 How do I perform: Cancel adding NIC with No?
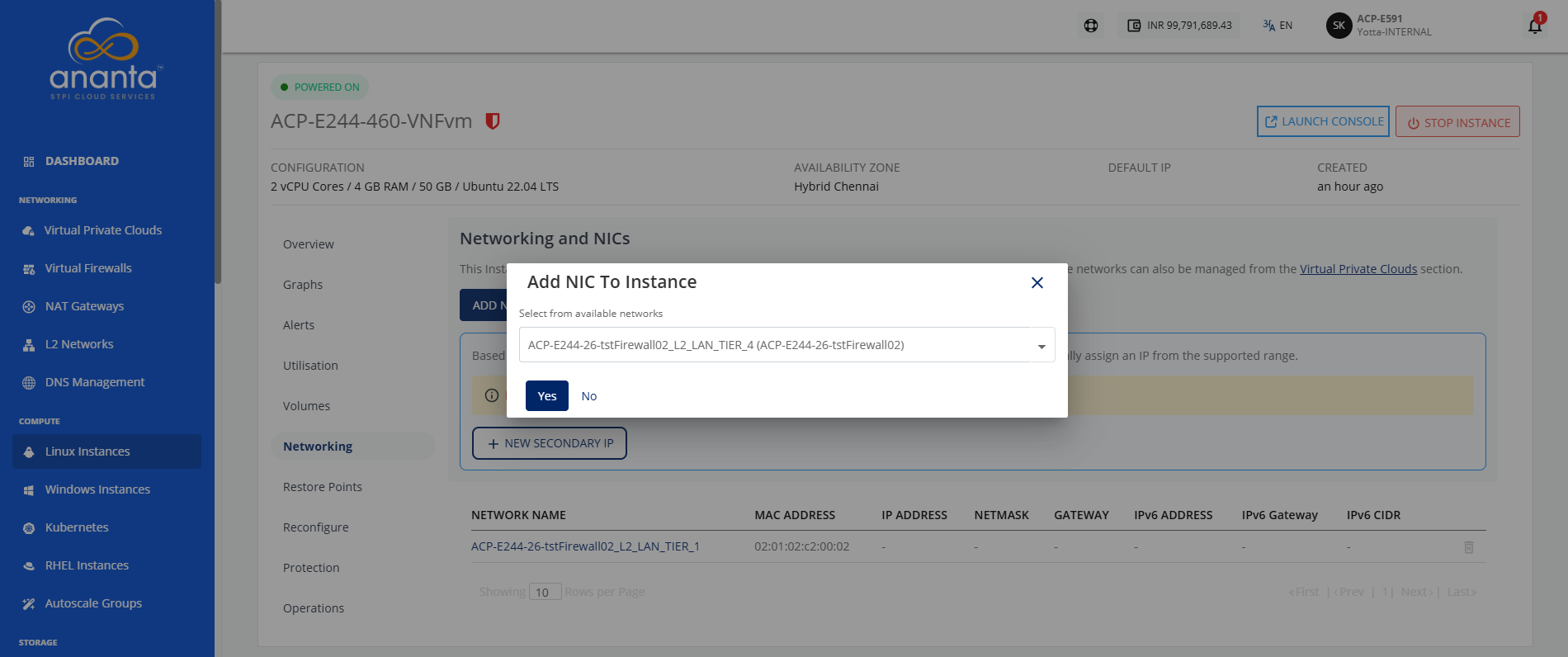point(589,396)
